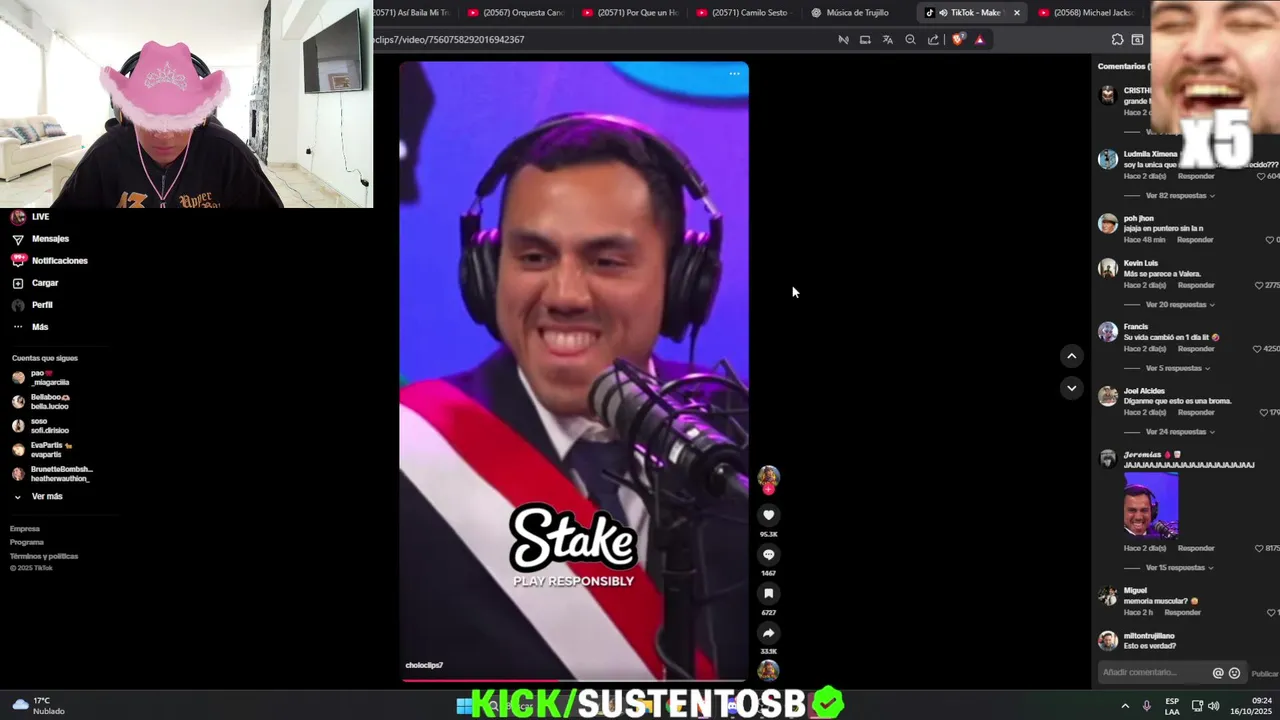Viewport: 1280px width, 720px height.
Task: Reply to Francis's comment
Action: (1196, 349)
